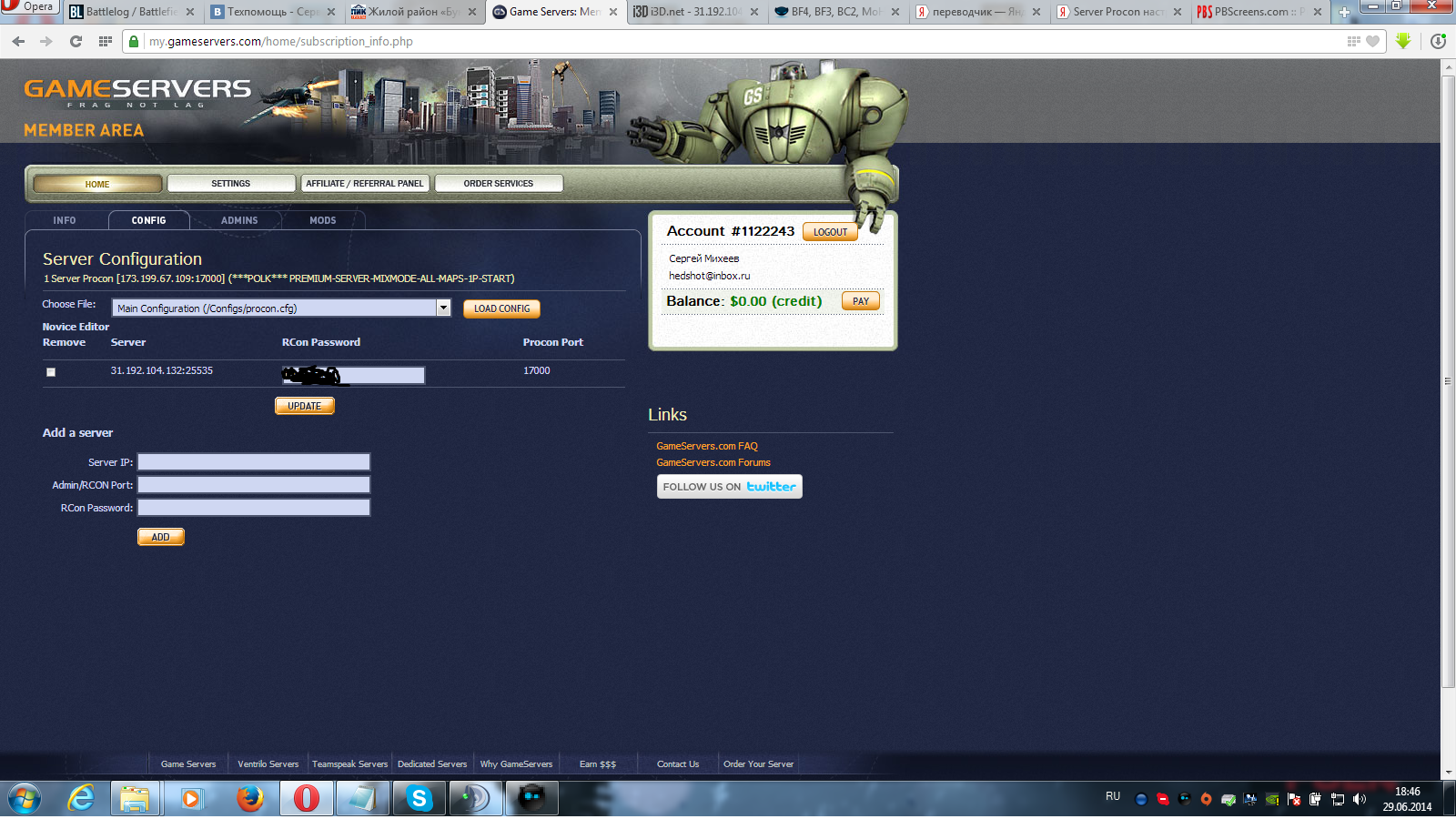The height and width of the screenshot is (819, 1456).
Task: Click the Admin/RCON Port field
Action: coord(254,485)
